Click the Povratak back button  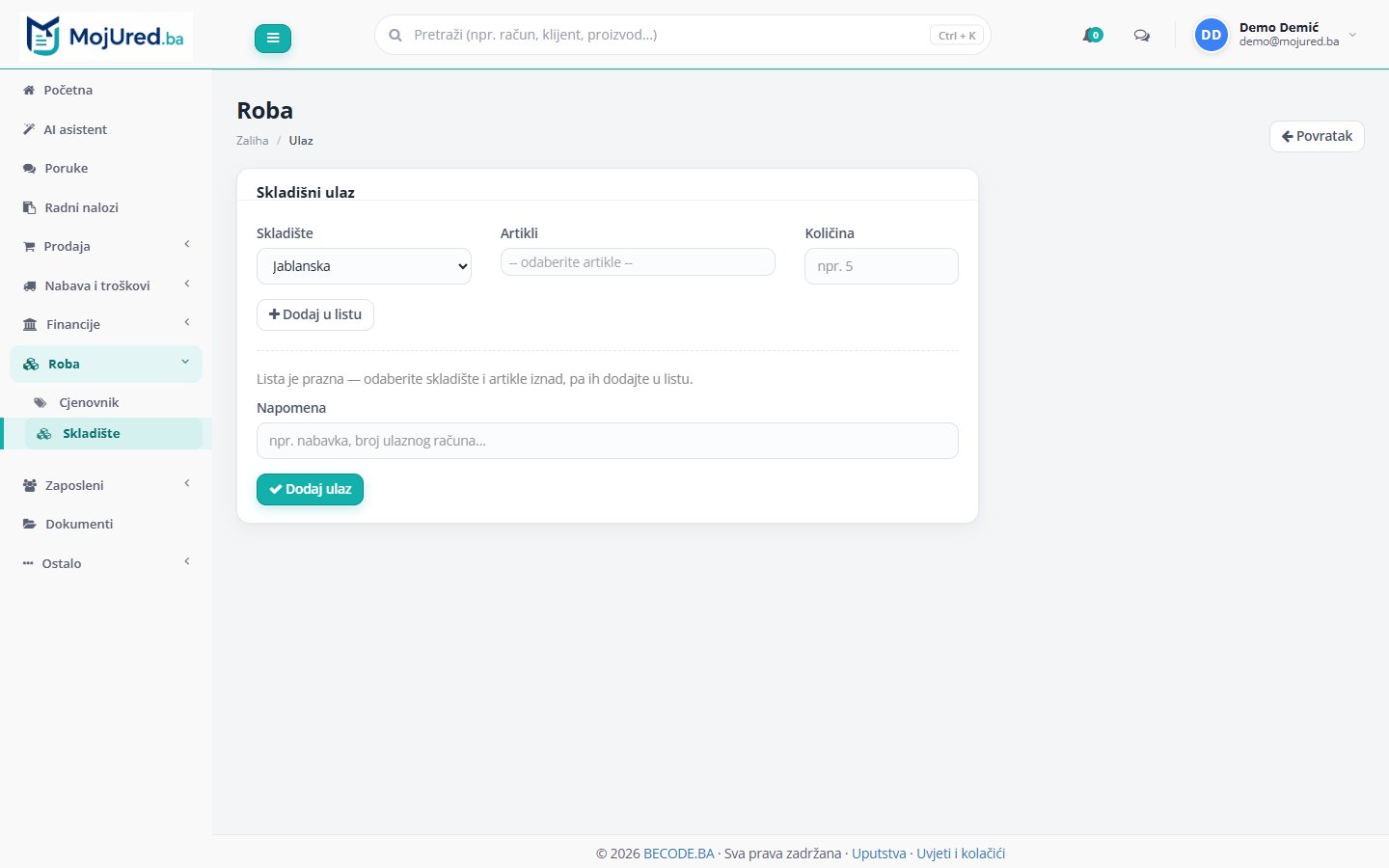1317,136
